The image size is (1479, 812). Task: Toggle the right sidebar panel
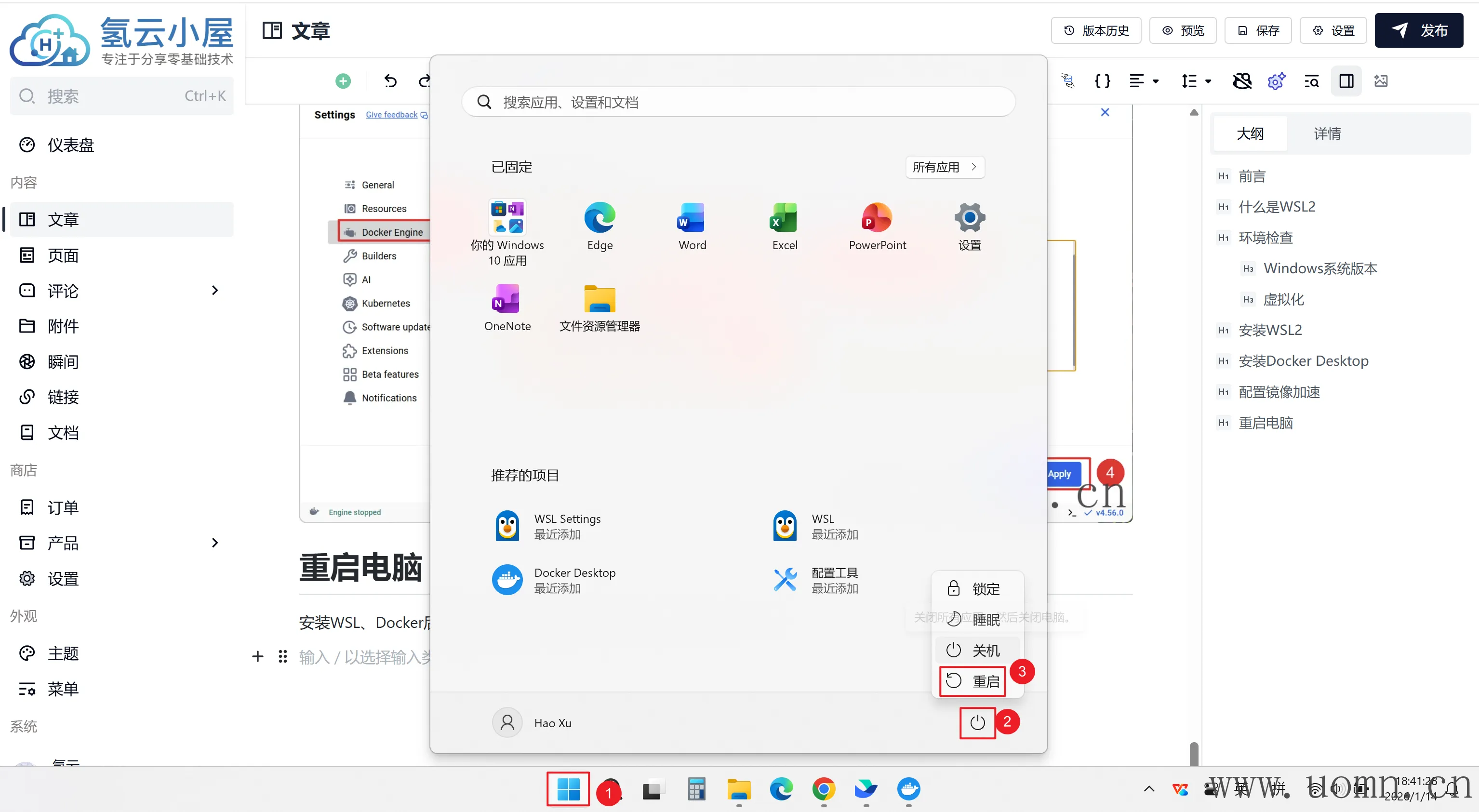pos(1346,81)
